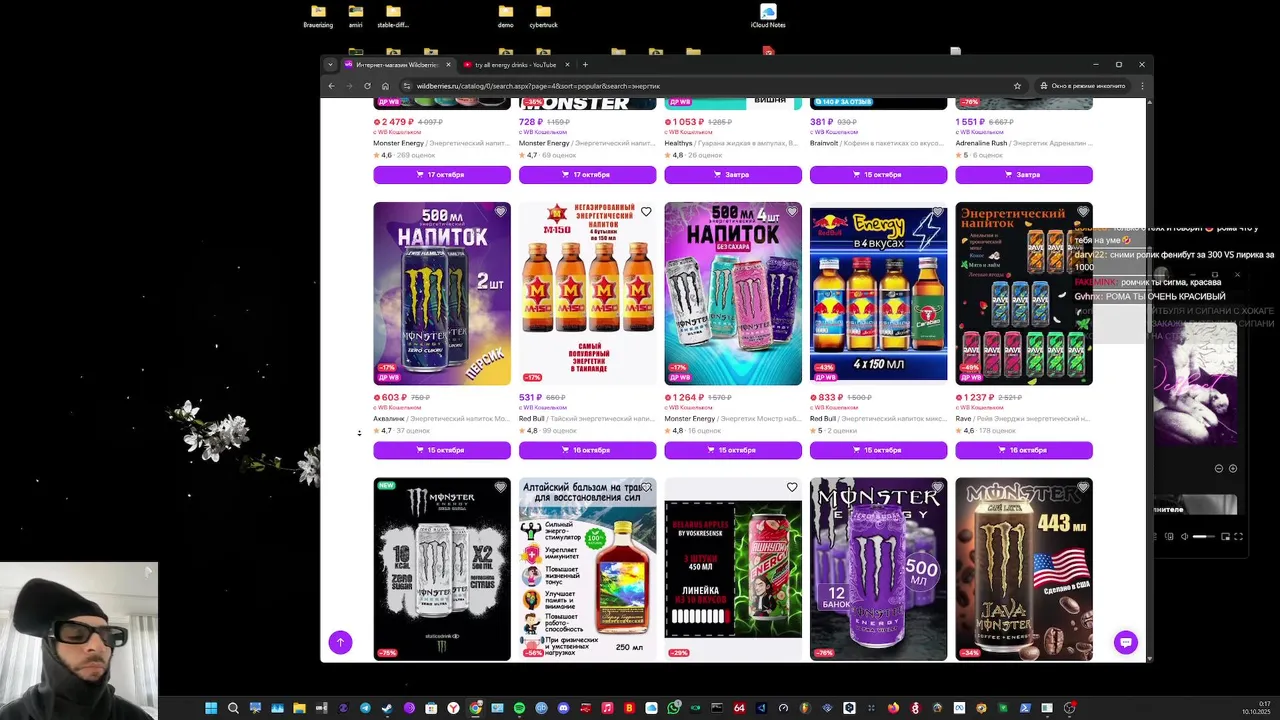Add 1 237 ₽ Rave drink to cart
This screenshot has height=720, width=1280.
(x=1024, y=450)
